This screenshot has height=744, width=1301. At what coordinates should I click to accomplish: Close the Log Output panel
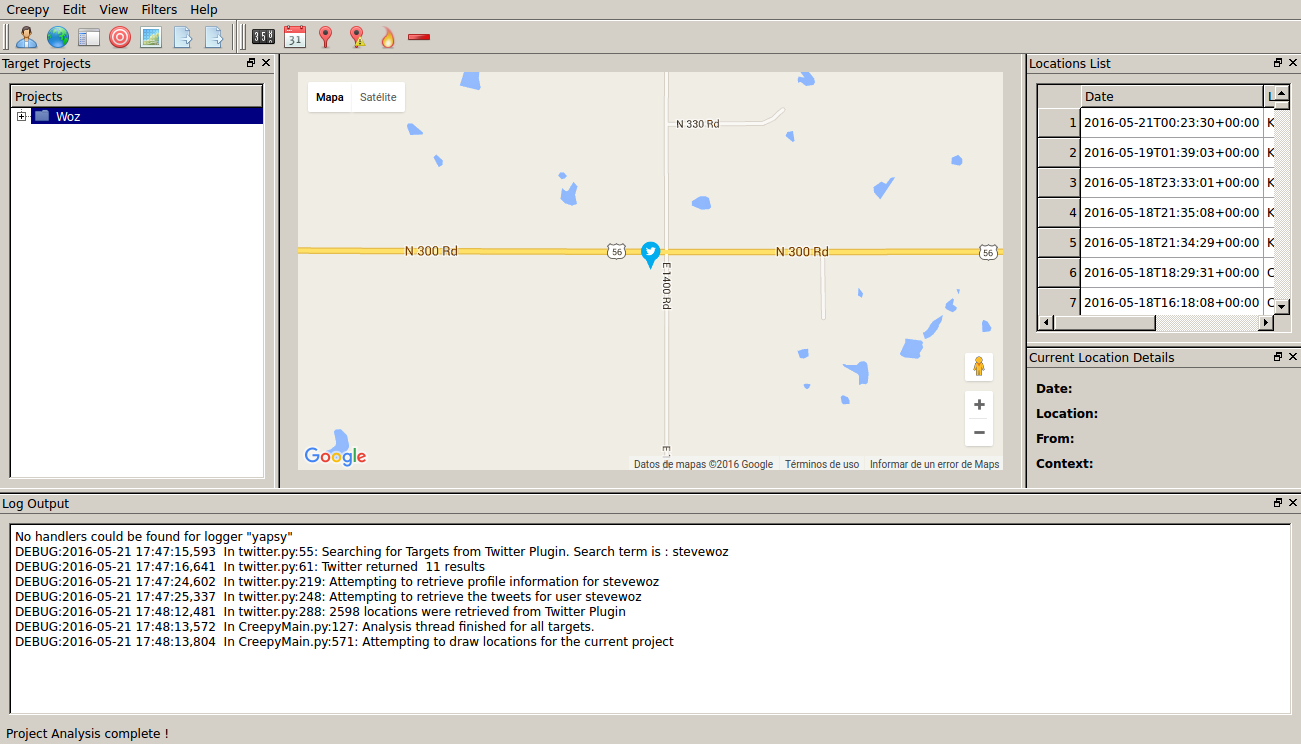click(x=1293, y=503)
